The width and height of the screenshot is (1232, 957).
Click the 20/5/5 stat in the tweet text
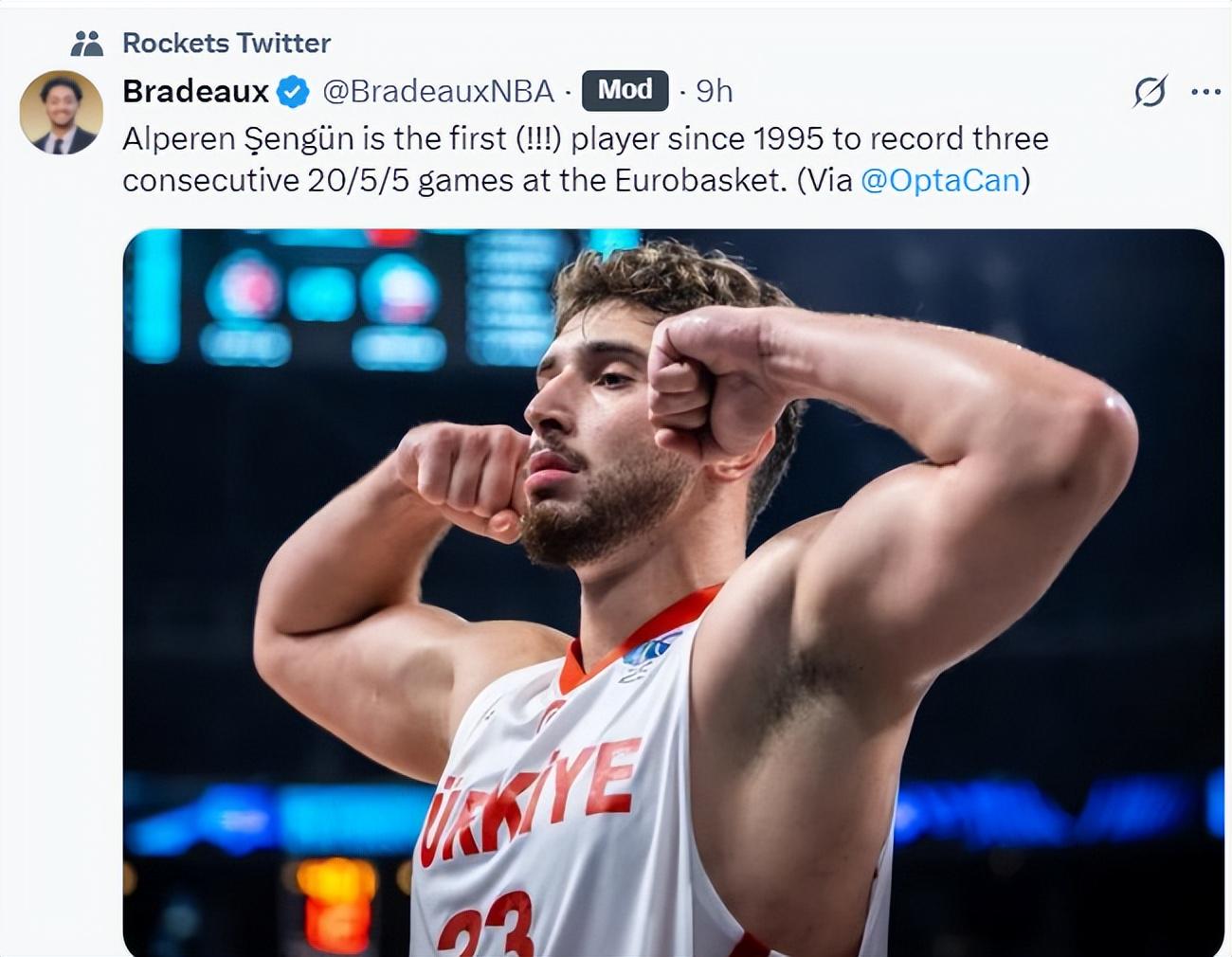click(358, 180)
